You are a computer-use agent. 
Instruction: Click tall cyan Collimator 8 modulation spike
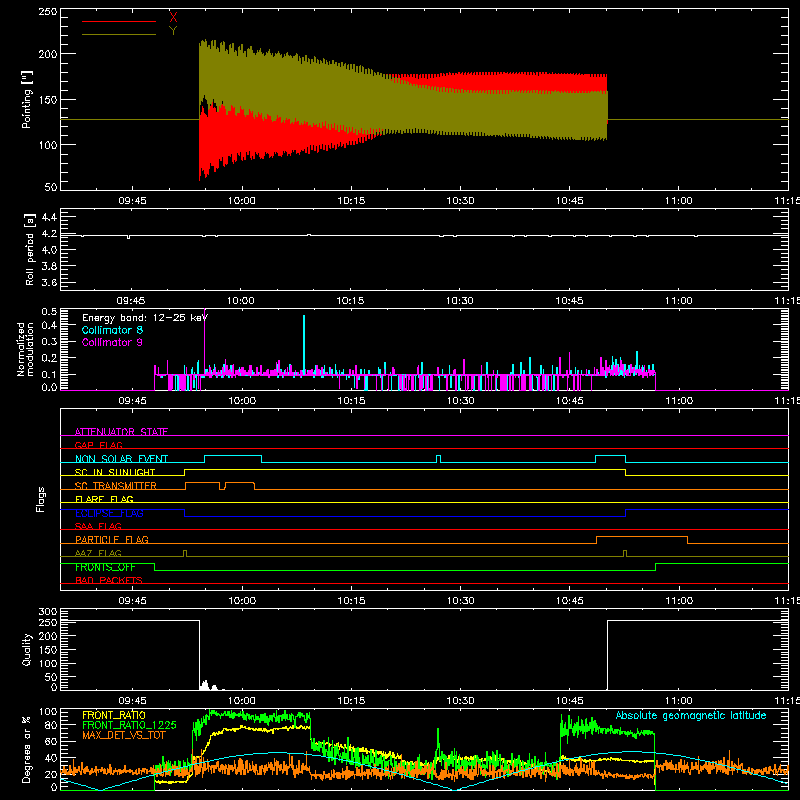click(304, 345)
